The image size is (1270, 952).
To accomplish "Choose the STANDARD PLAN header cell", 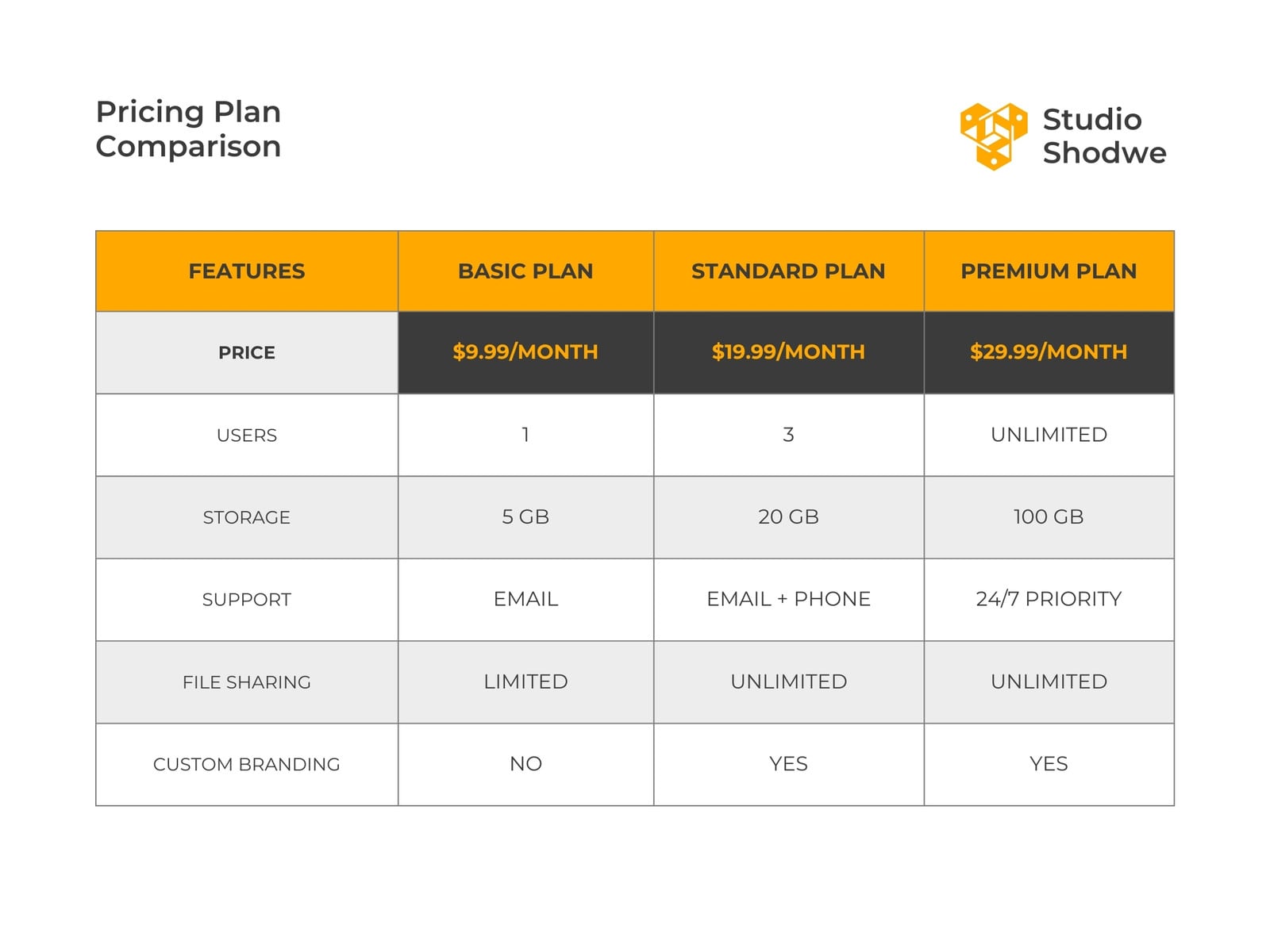I will 788,271.
